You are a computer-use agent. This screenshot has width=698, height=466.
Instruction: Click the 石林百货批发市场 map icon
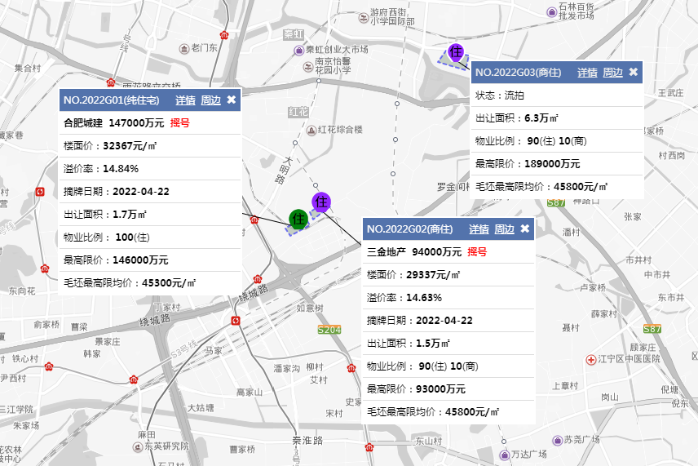click(x=551, y=12)
